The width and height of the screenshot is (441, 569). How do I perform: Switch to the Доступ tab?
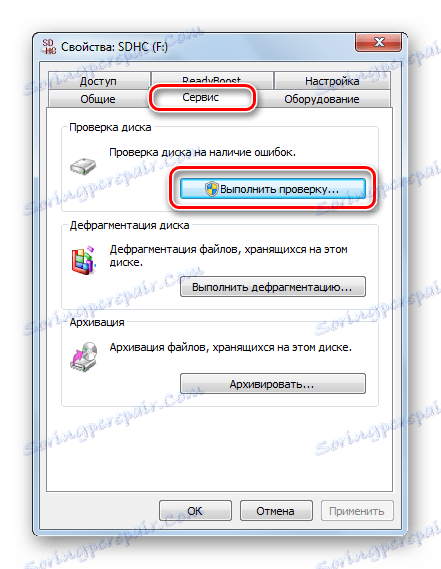pos(98,81)
